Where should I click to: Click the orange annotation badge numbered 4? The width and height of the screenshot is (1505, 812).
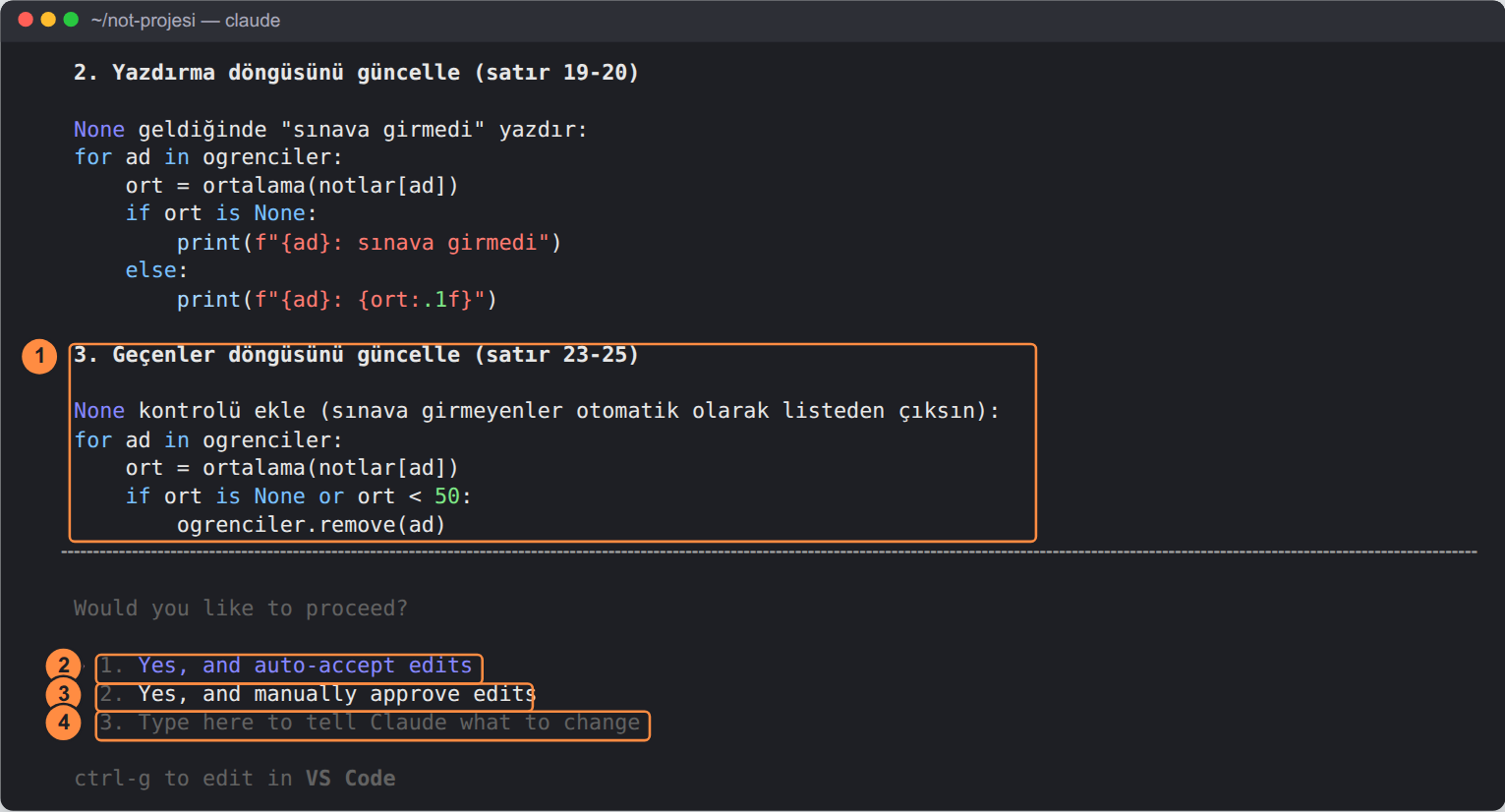tap(63, 723)
